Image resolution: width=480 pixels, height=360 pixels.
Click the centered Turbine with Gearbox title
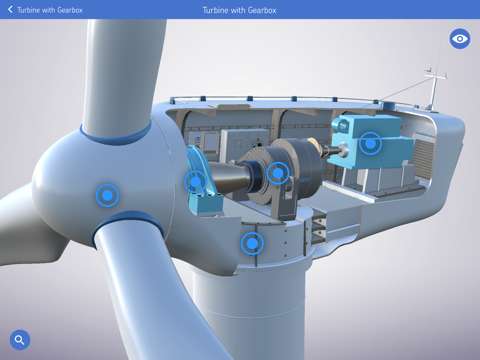point(239,10)
